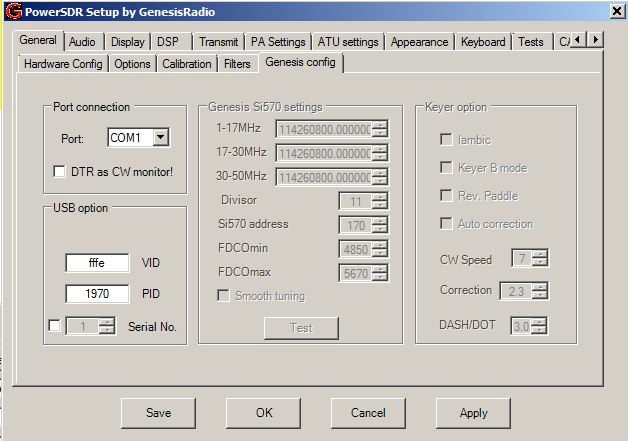This screenshot has width=628, height=441.
Task: Click the partially hidden CA tab
Action: coord(564,42)
